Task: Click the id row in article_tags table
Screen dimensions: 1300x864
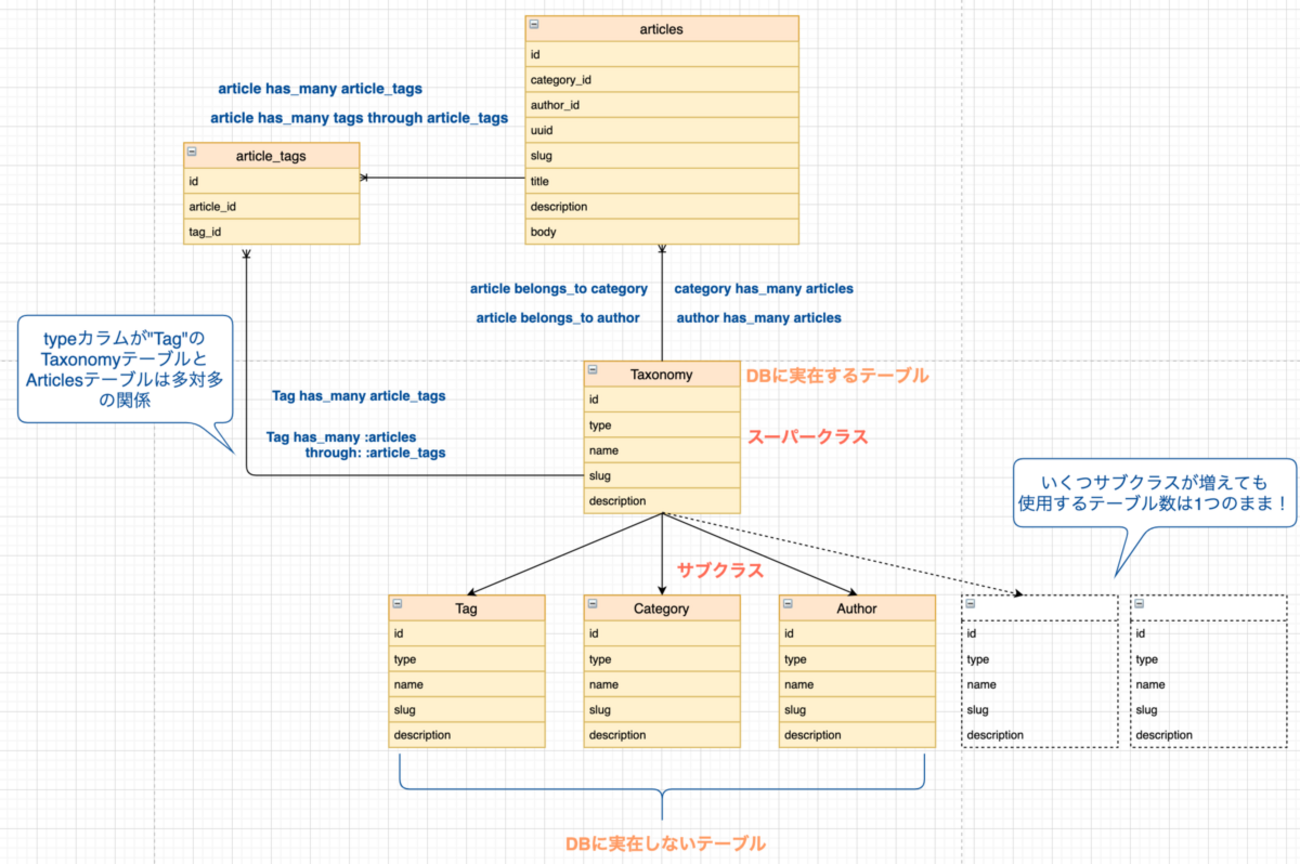Action: 271,181
